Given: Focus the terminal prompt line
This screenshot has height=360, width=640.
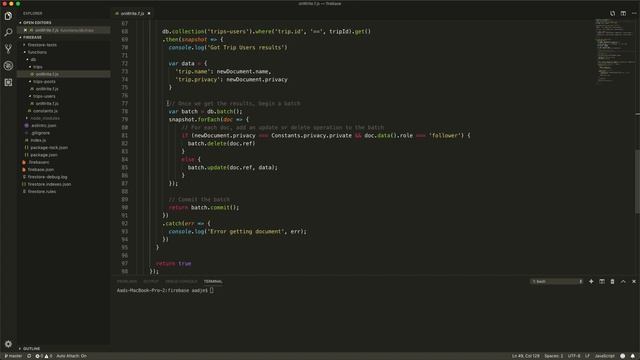Looking at the screenshot, I should 165,291.
